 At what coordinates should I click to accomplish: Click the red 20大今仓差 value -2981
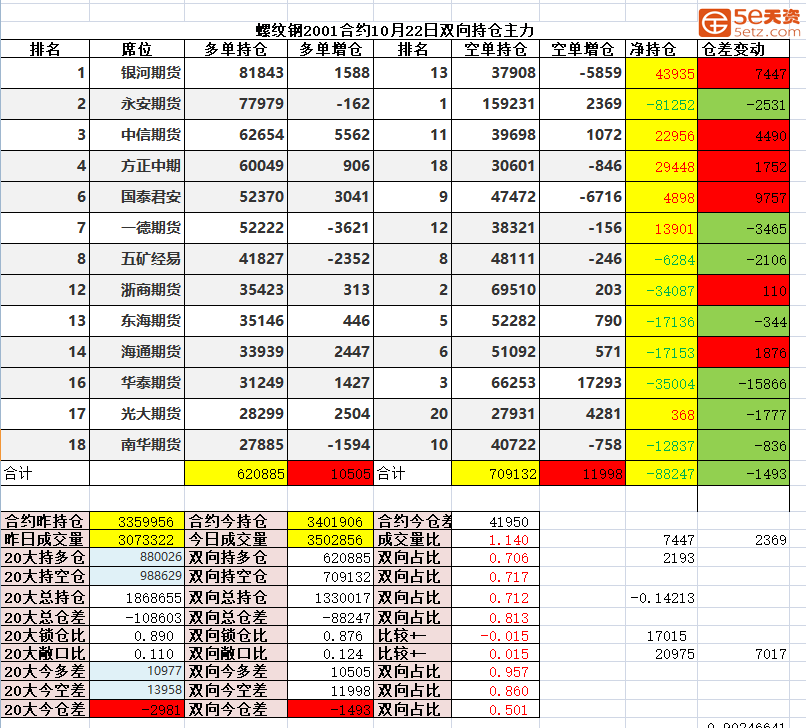click(x=137, y=709)
